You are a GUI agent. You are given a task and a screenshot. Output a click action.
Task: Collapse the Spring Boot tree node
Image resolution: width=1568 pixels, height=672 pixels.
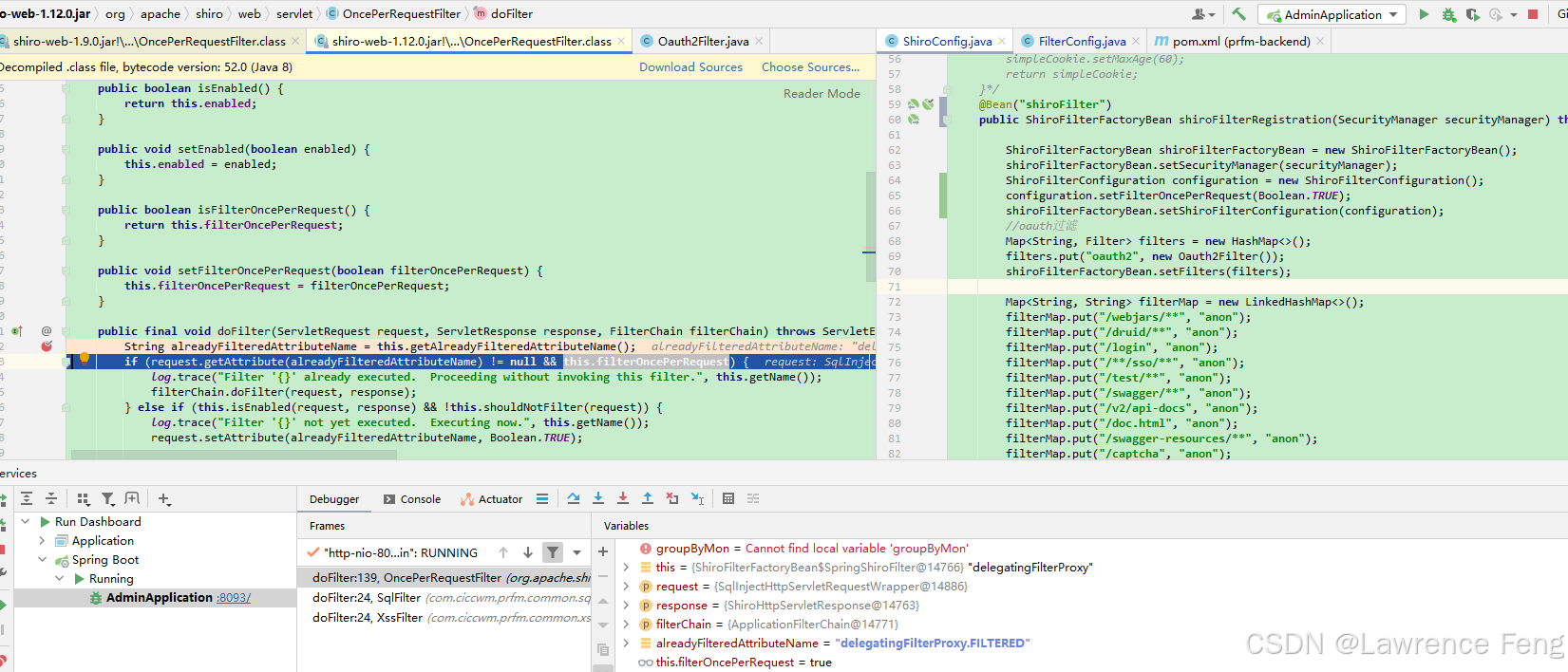tap(43, 560)
